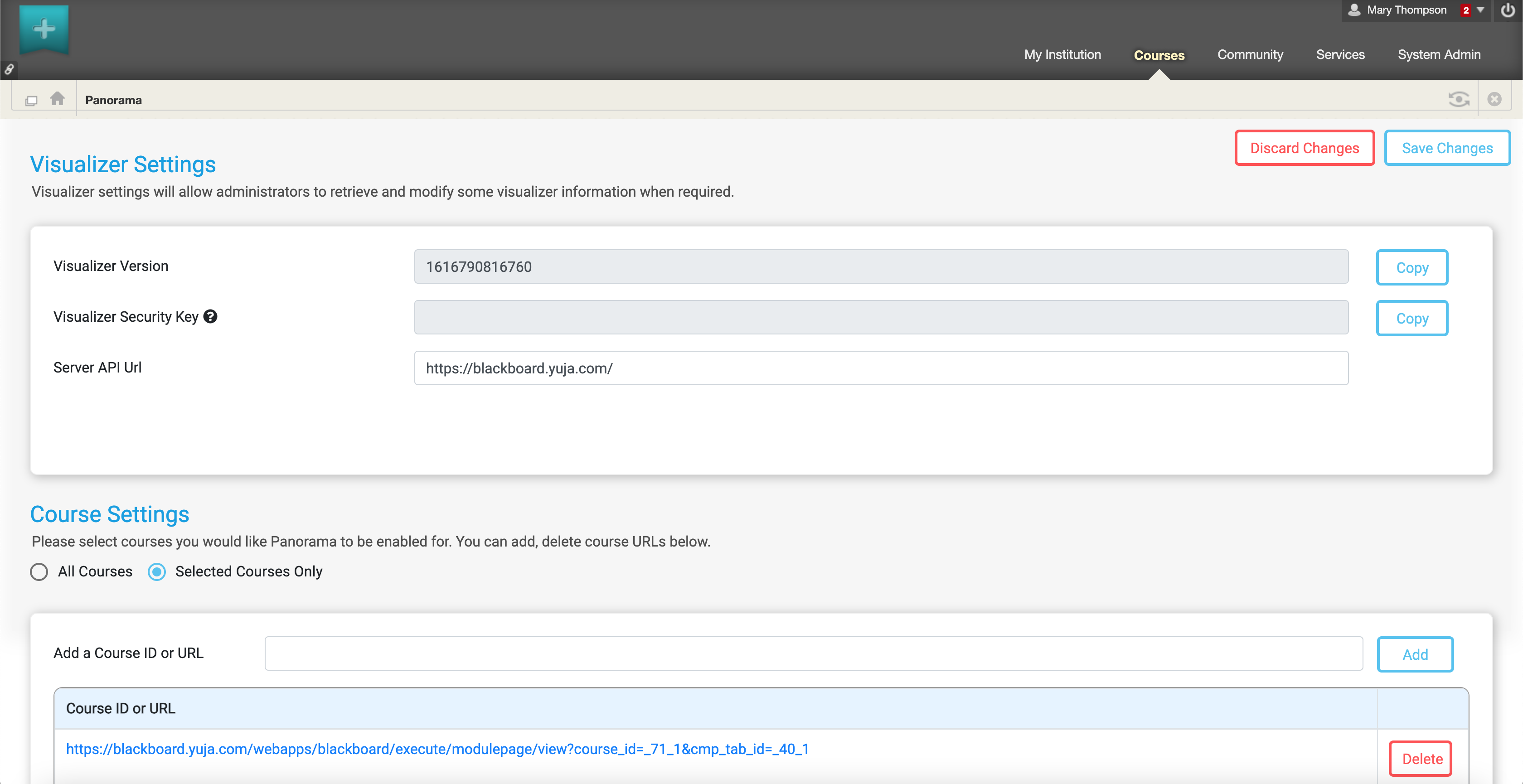Viewport: 1523px width, 784px height.
Task: Click the Add a Course ID input field
Action: (x=814, y=653)
